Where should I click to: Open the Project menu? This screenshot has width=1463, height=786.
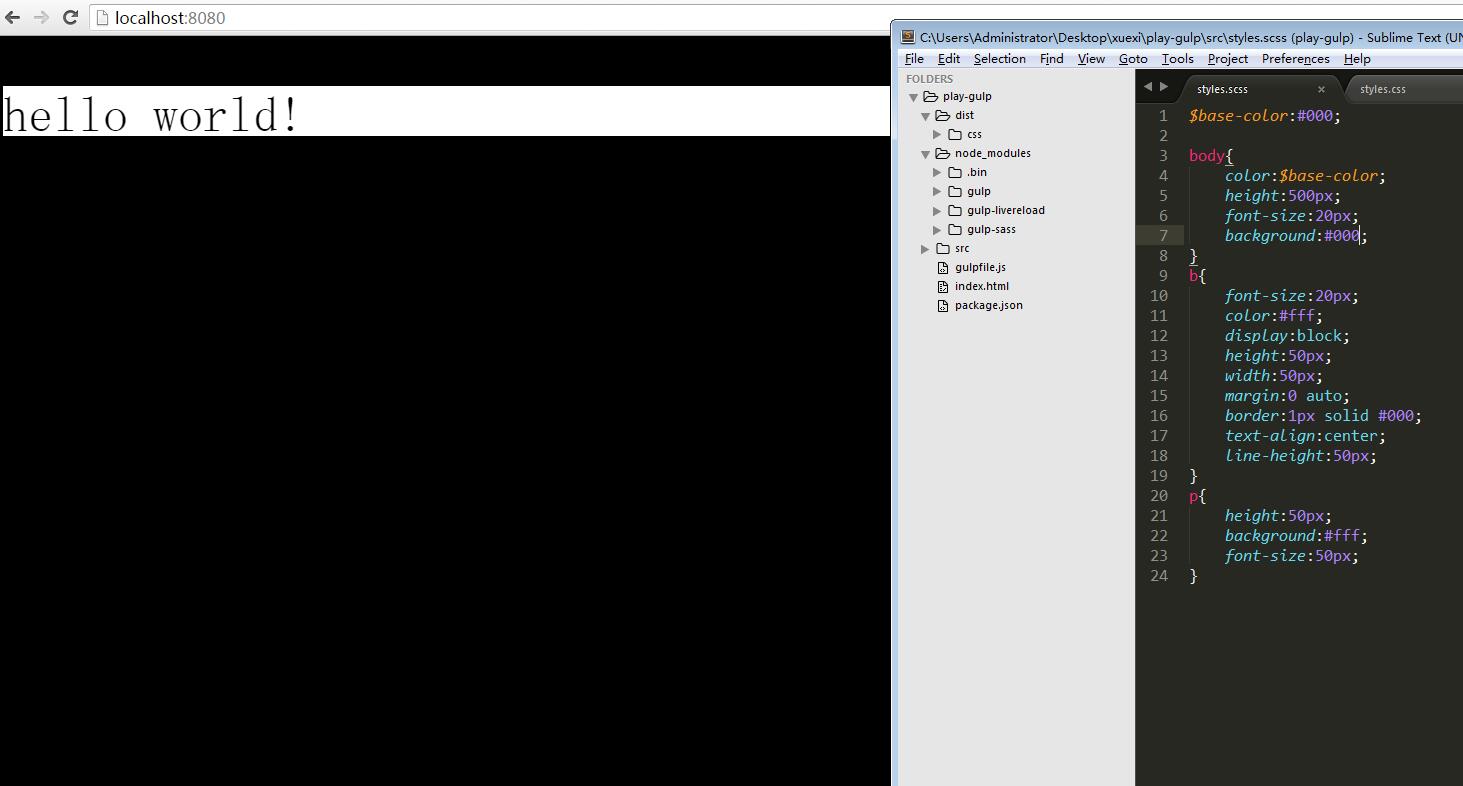click(1228, 59)
